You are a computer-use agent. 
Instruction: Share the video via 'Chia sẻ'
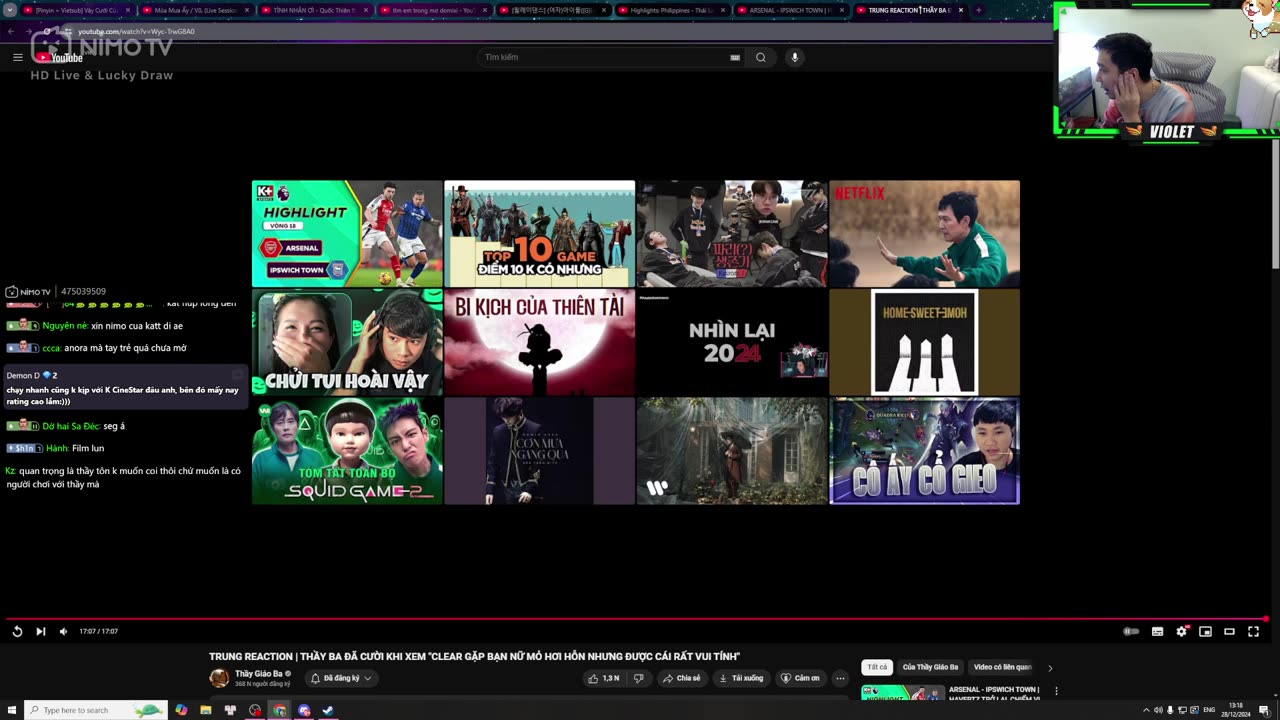click(x=681, y=678)
